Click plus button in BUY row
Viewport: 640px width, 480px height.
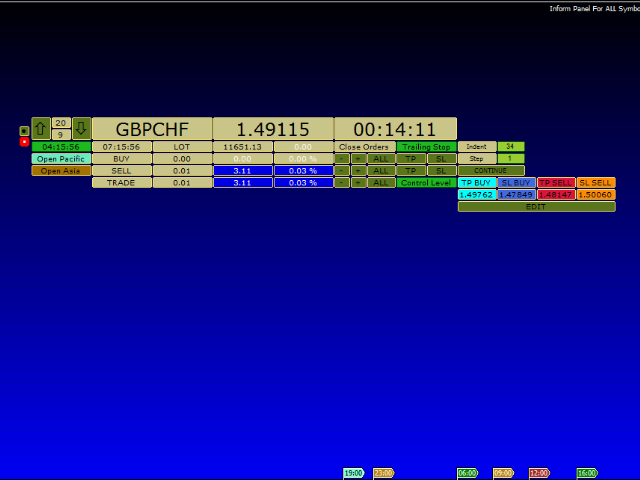point(358,159)
